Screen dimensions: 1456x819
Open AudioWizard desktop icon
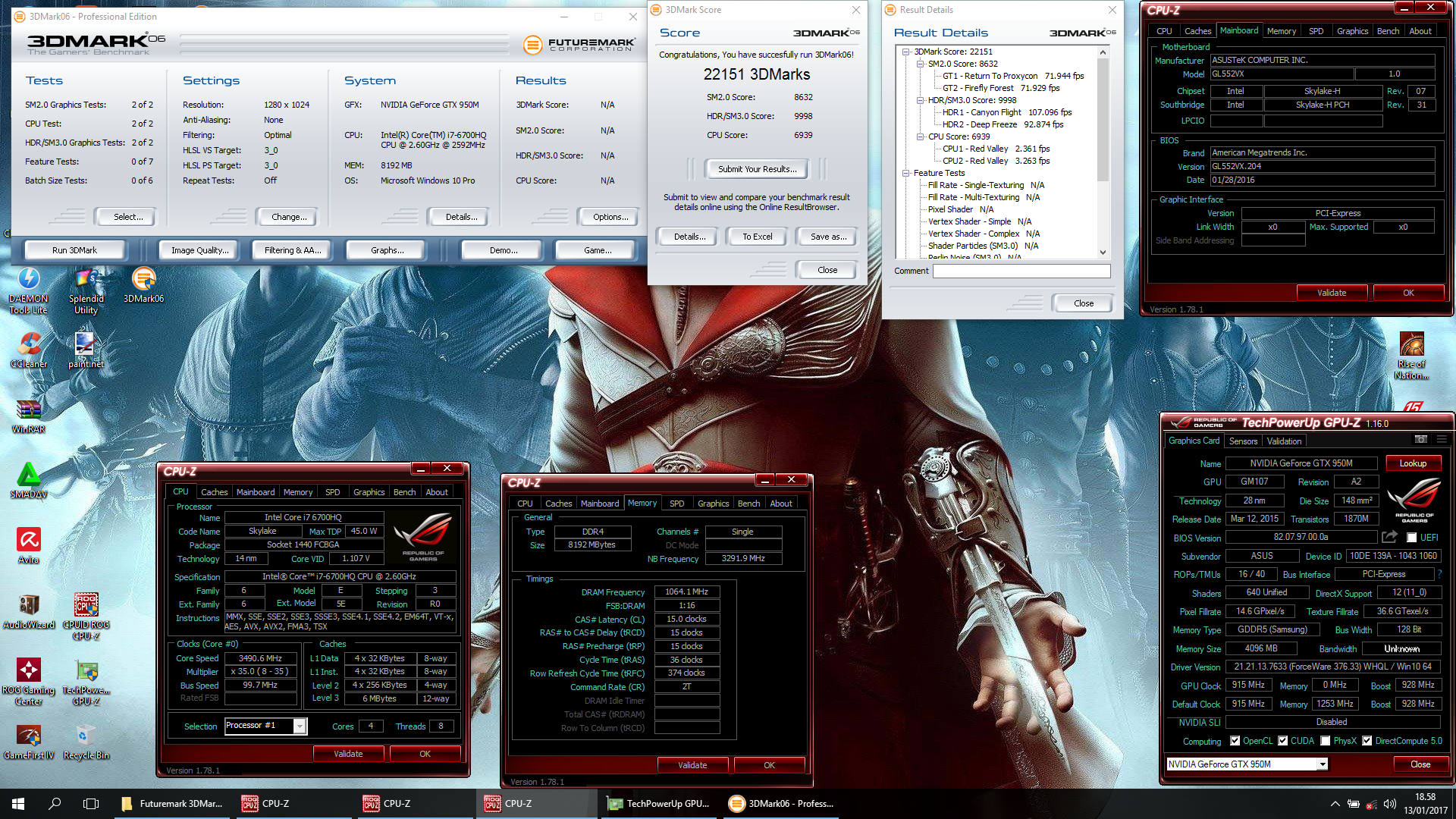(x=29, y=611)
